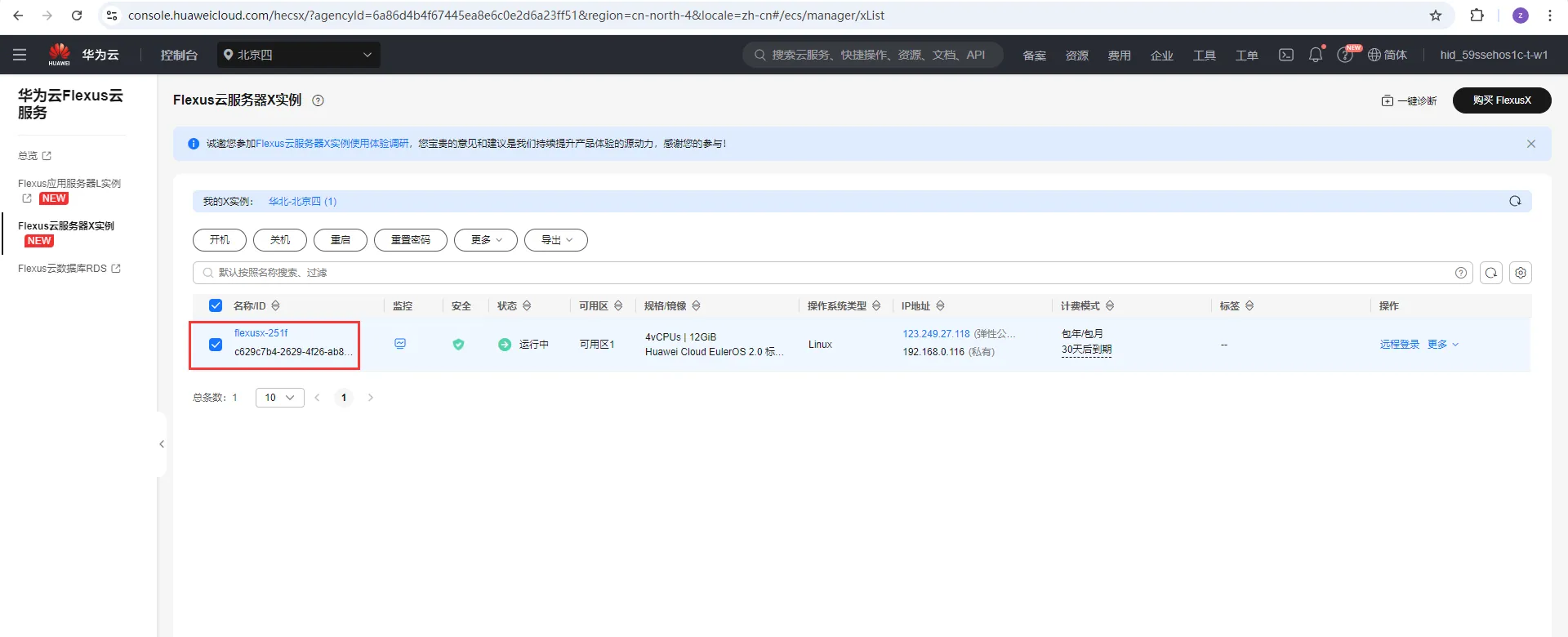1568x637 pixels.
Task: Open 费用 in top navigation
Action: coord(1120,55)
